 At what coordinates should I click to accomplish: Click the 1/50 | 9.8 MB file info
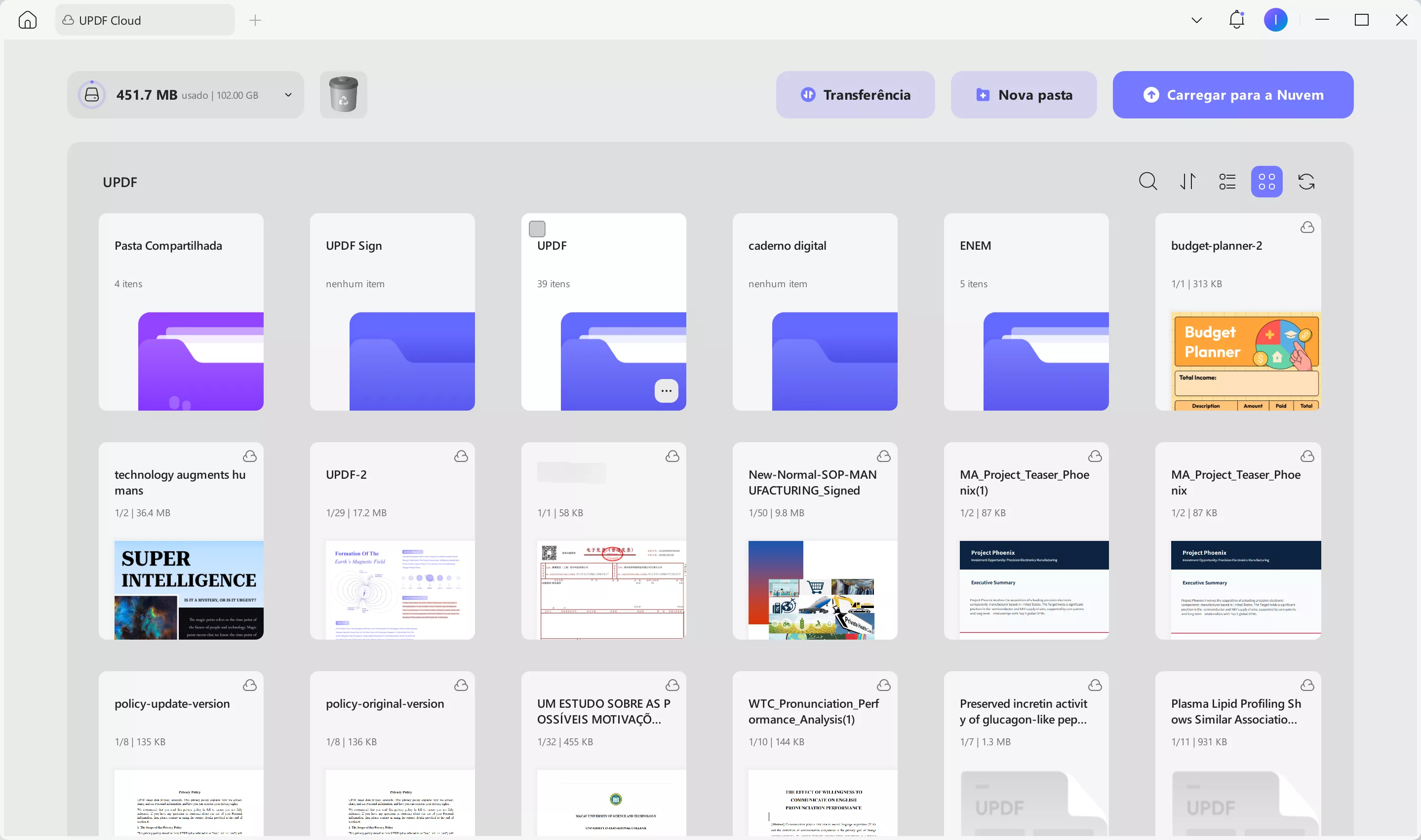[776, 513]
